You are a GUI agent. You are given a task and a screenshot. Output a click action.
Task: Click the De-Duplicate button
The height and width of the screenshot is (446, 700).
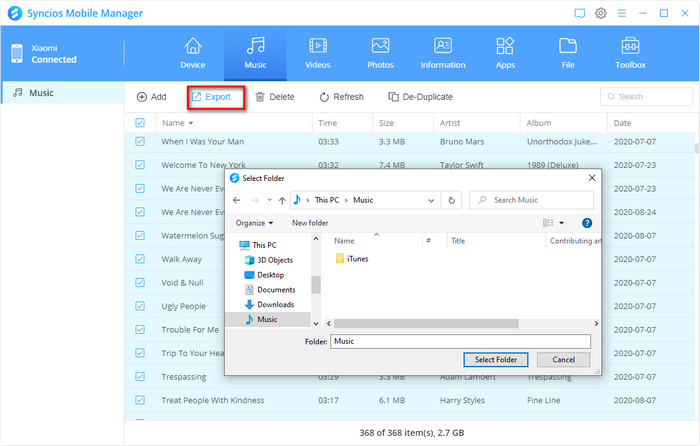click(x=421, y=97)
